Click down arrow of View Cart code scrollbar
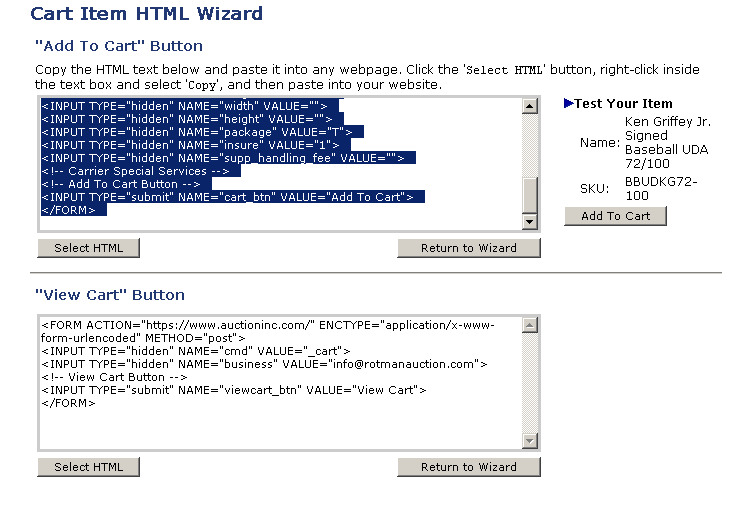 tap(530, 440)
